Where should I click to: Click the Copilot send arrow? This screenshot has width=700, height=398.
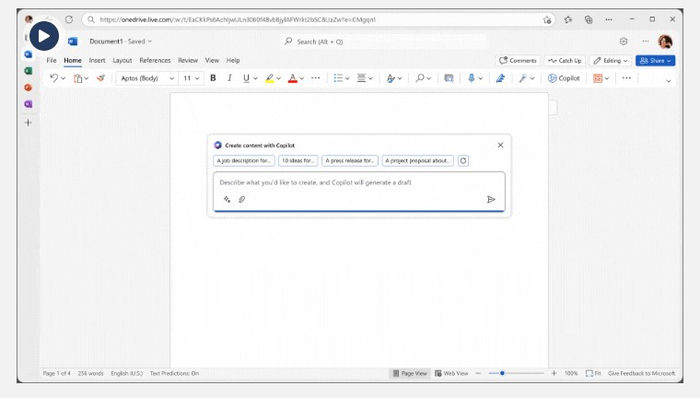[491, 199]
